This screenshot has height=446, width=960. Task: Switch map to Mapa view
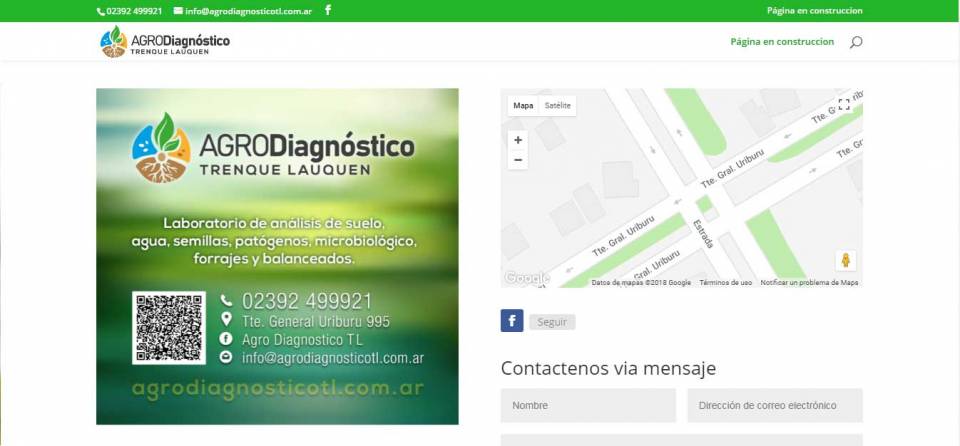(x=523, y=105)
